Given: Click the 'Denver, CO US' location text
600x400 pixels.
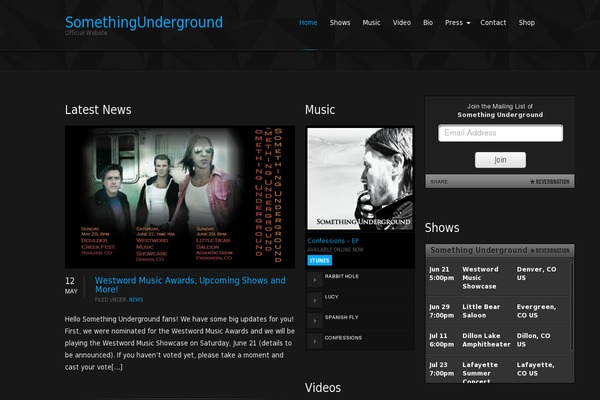Looking at the screenshot, I should [536, 274].
